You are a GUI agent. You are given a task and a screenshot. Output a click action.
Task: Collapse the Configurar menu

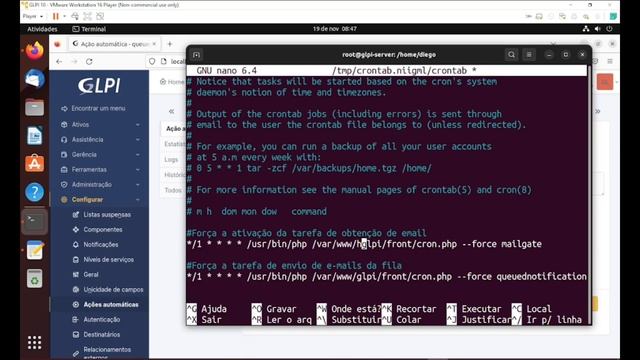click(99, 200)
